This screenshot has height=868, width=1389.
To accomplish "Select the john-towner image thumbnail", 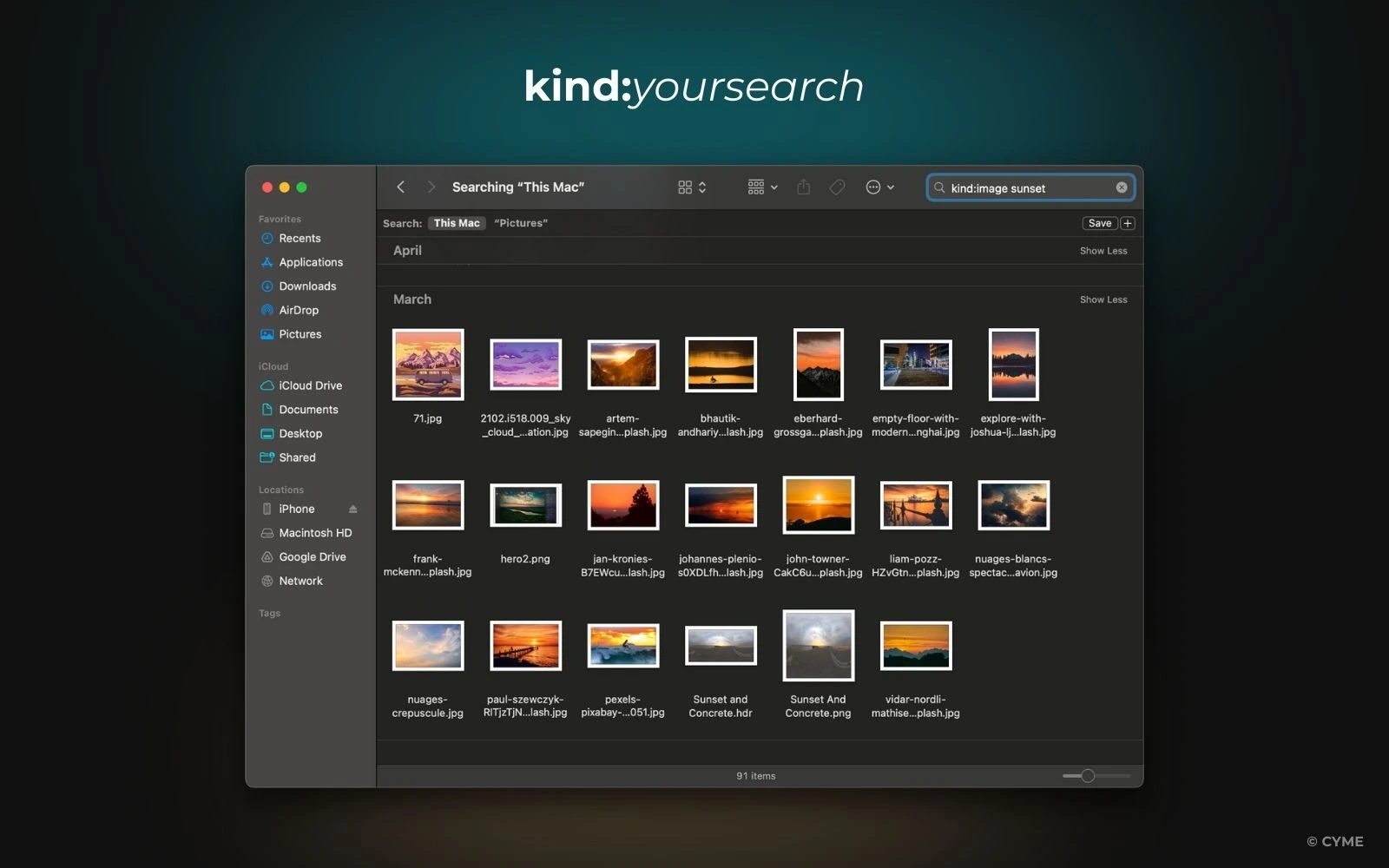I will click(819, 505).
